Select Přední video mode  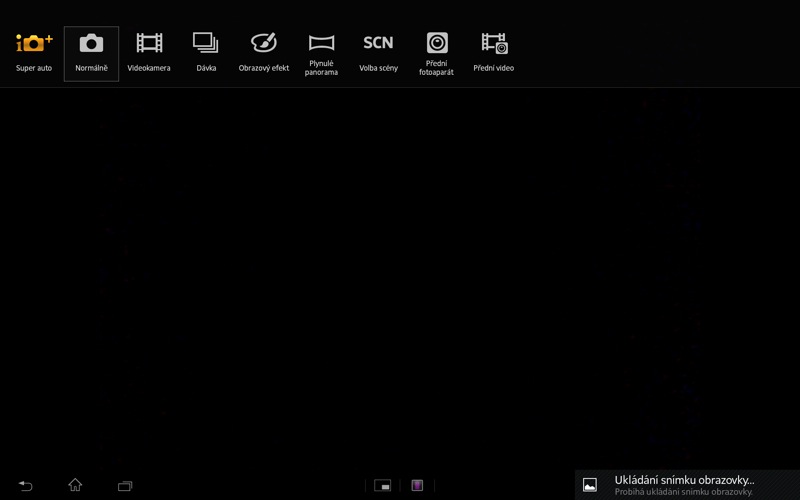493,54
